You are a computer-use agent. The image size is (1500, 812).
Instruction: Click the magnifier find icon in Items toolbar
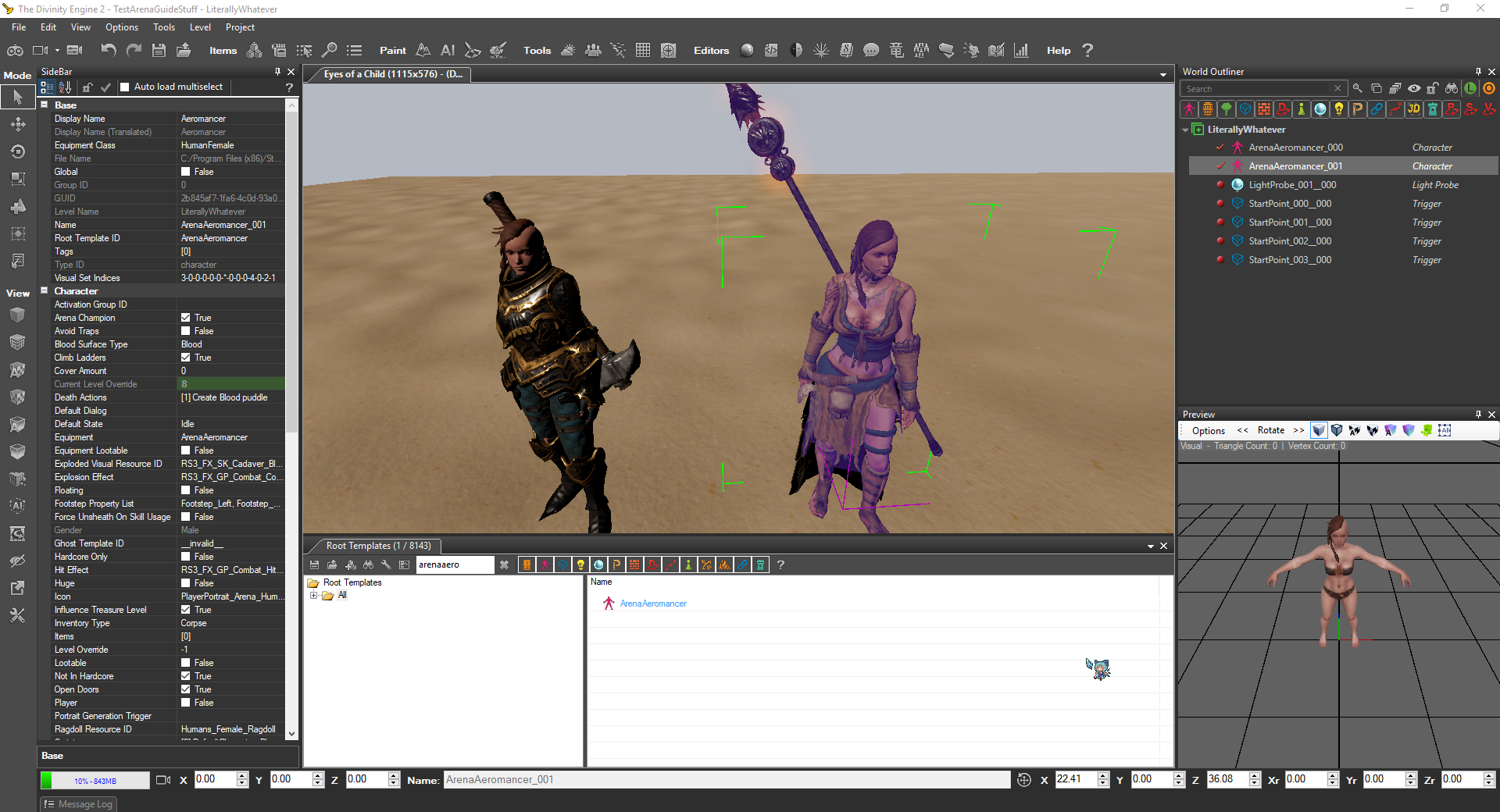click(330, 50)
